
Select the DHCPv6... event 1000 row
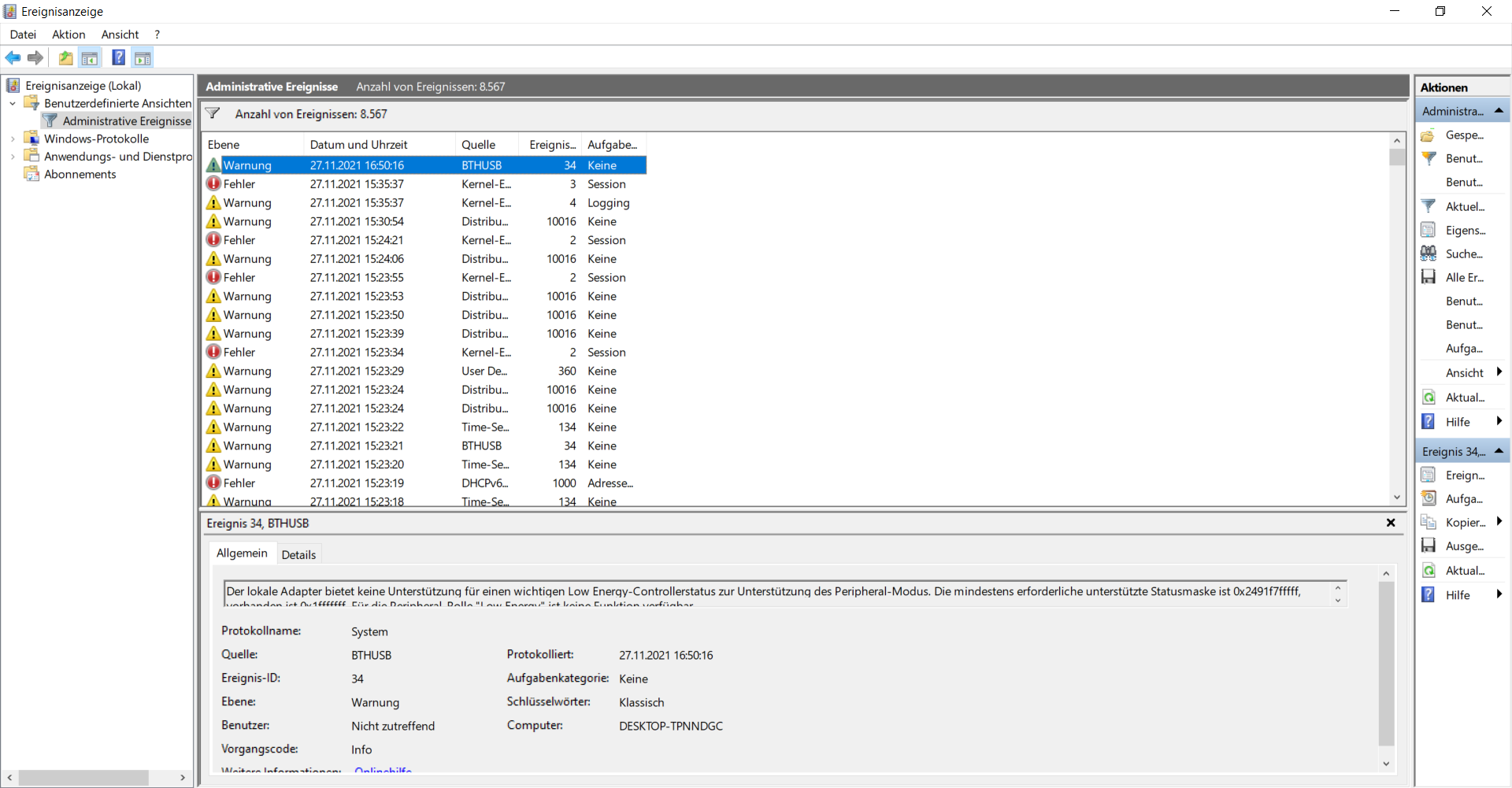click(424, 483)
